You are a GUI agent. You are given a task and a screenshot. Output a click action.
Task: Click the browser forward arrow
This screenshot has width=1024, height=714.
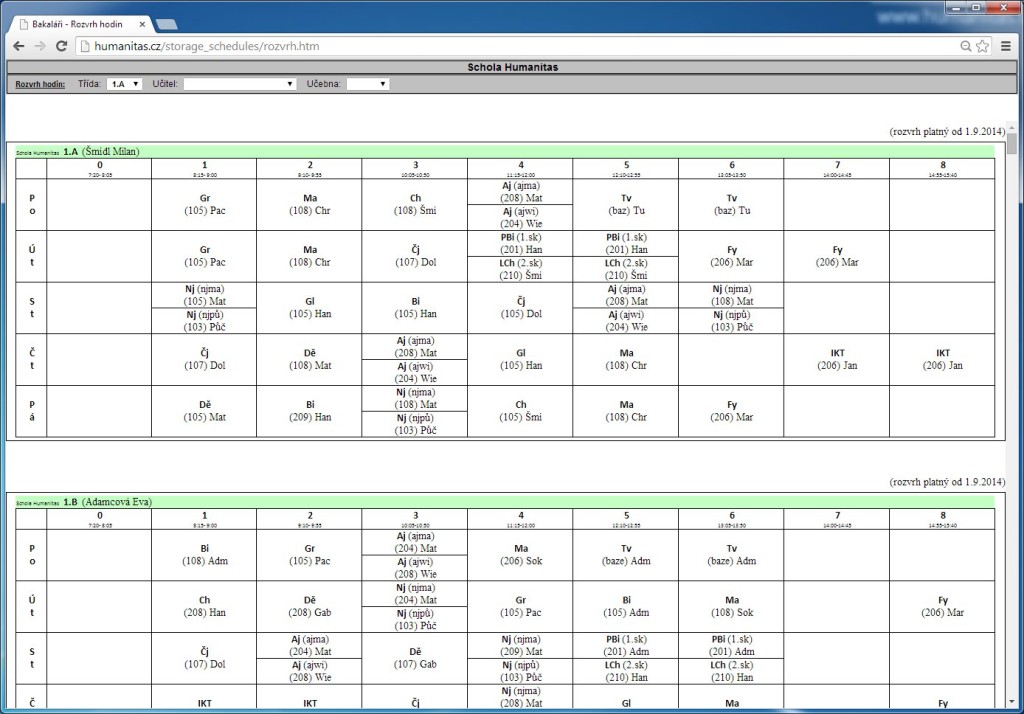tap(40, 46)
